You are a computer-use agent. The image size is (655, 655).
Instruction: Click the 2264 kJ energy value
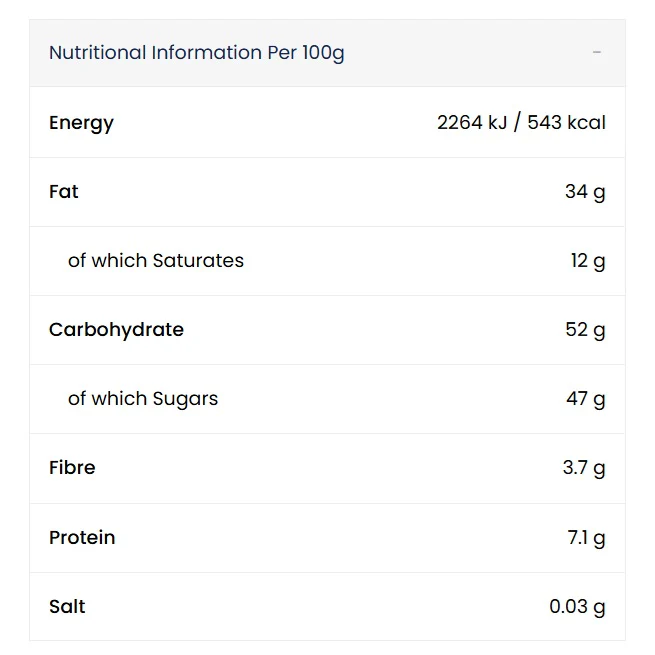[x=472, y=123]
